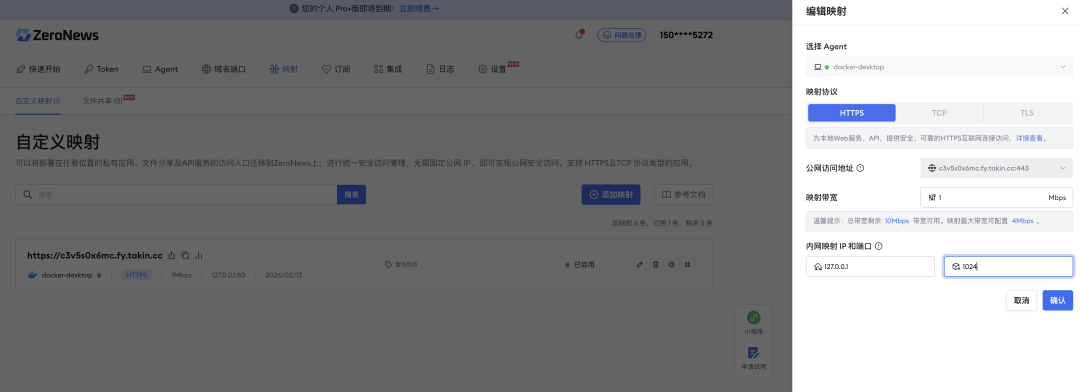
Task: Open the notification bell
Action: click(x=579, y=34)
